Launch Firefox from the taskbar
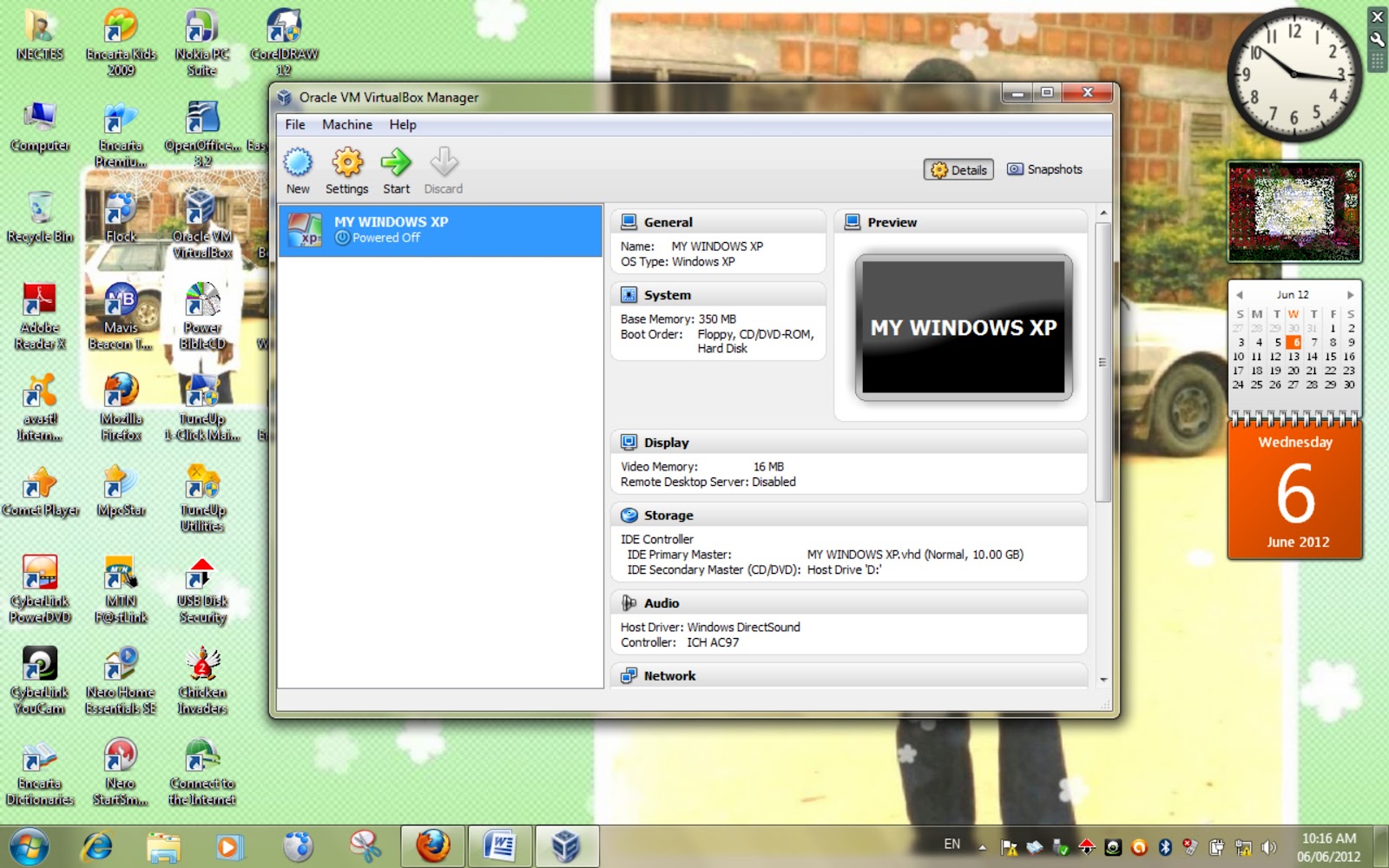 (x=432, y=845)
